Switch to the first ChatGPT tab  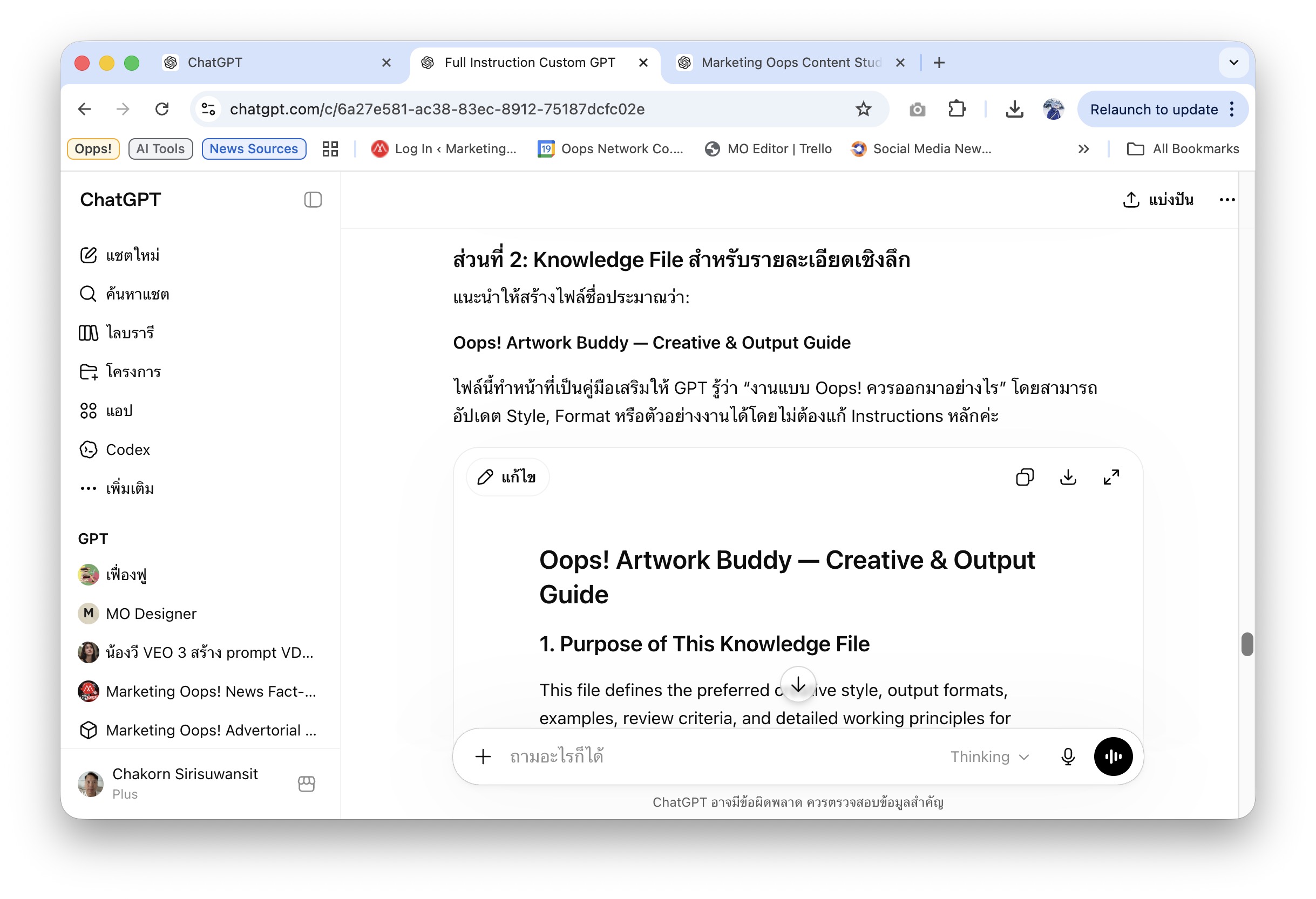(277, 63)
